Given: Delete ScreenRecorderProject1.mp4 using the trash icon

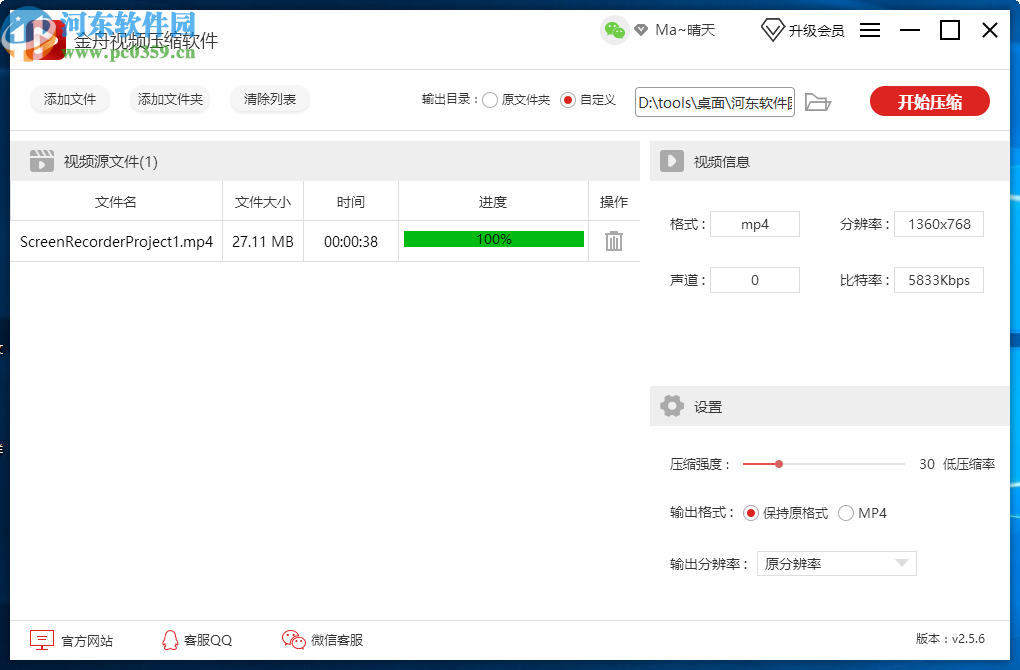Looking at the screenshot, I should [613, 240].
